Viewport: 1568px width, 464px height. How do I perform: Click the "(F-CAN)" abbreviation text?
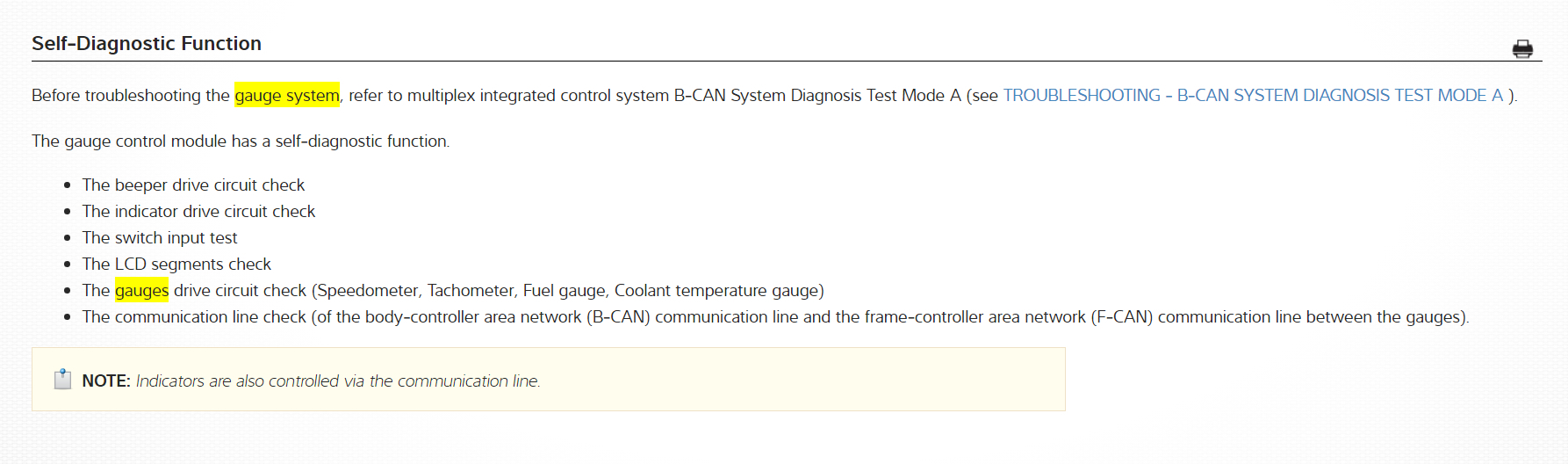(x=1122, y=317)
